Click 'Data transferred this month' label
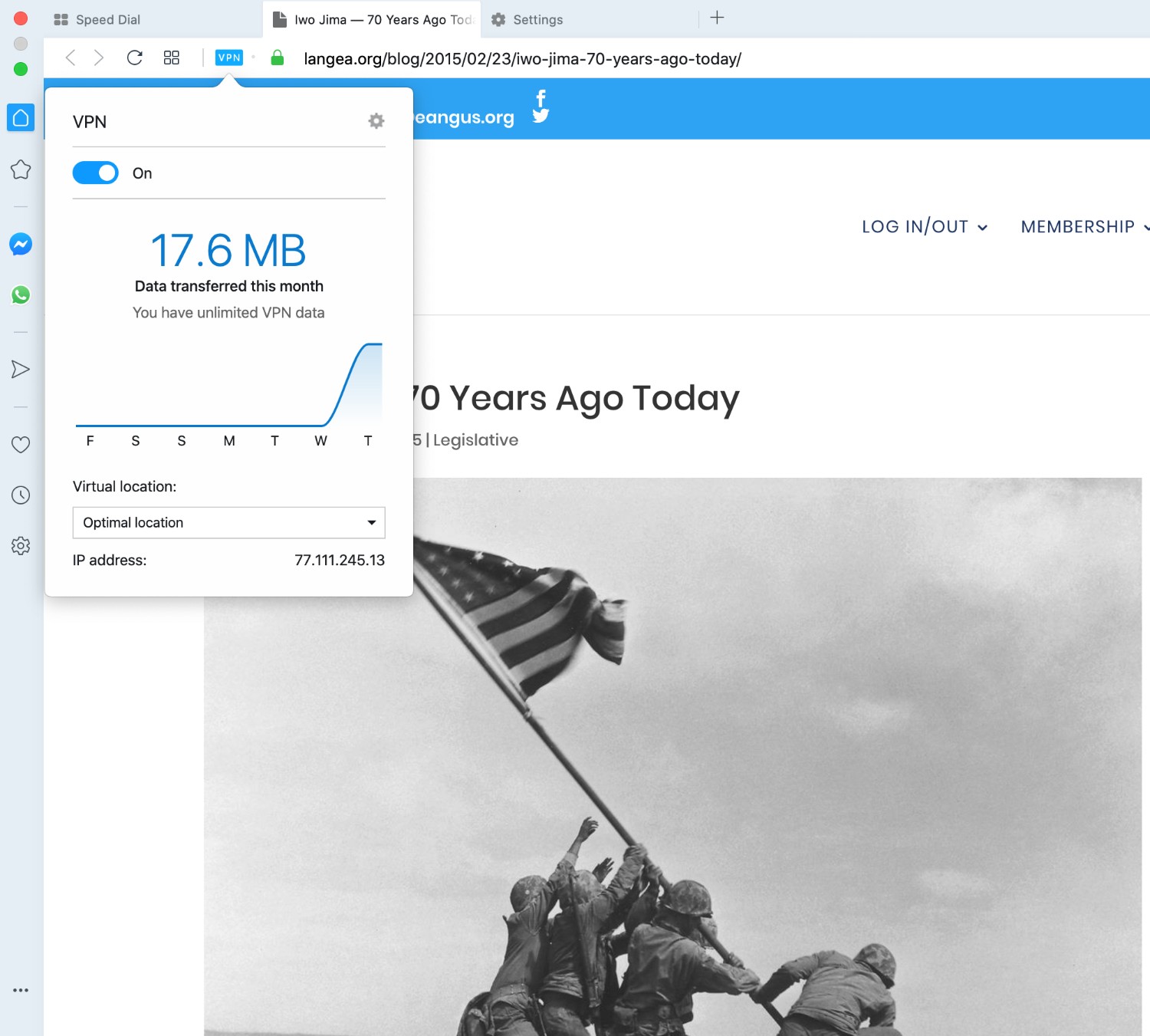 [x=229, y=286]
